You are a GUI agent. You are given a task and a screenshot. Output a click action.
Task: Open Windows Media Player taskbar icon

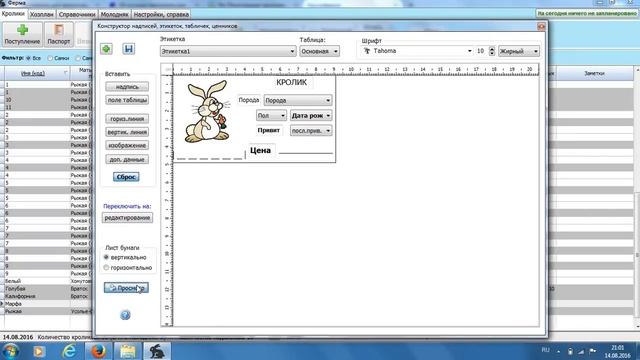click(x=39, y=351)
